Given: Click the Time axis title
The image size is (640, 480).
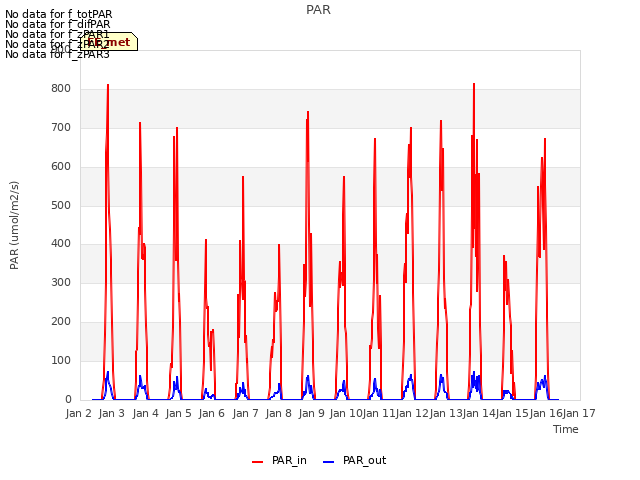Looking at the screenshot, I should coord(566,429).
